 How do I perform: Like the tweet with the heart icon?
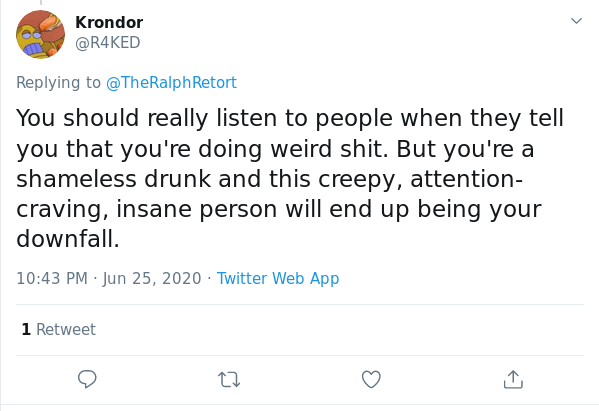tap(371, 379)
